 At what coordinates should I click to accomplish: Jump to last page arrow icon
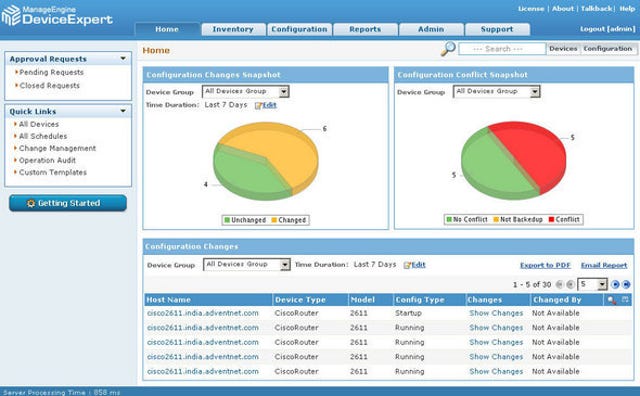(x=626, y=285)
